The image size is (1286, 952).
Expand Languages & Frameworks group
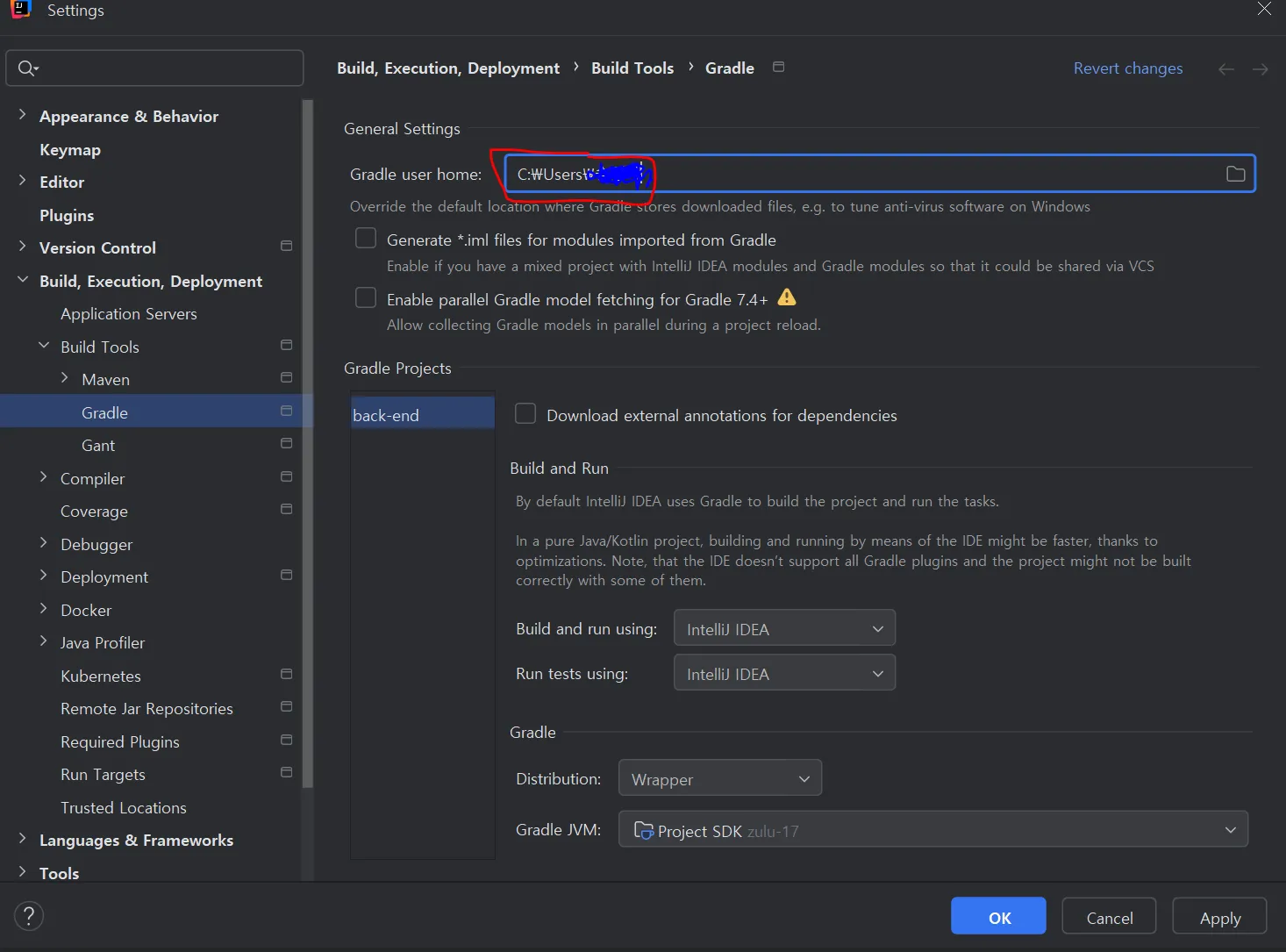pyautogui.click(x=22, y=839)
